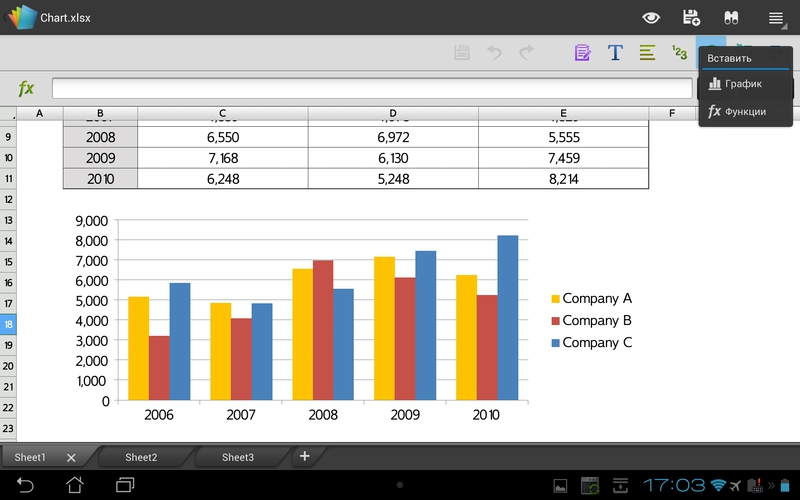Image resolution: width=800 pixels, height=500 pixels.
Task: Open the hamburger overflow menu
Action: coord(776,18)
